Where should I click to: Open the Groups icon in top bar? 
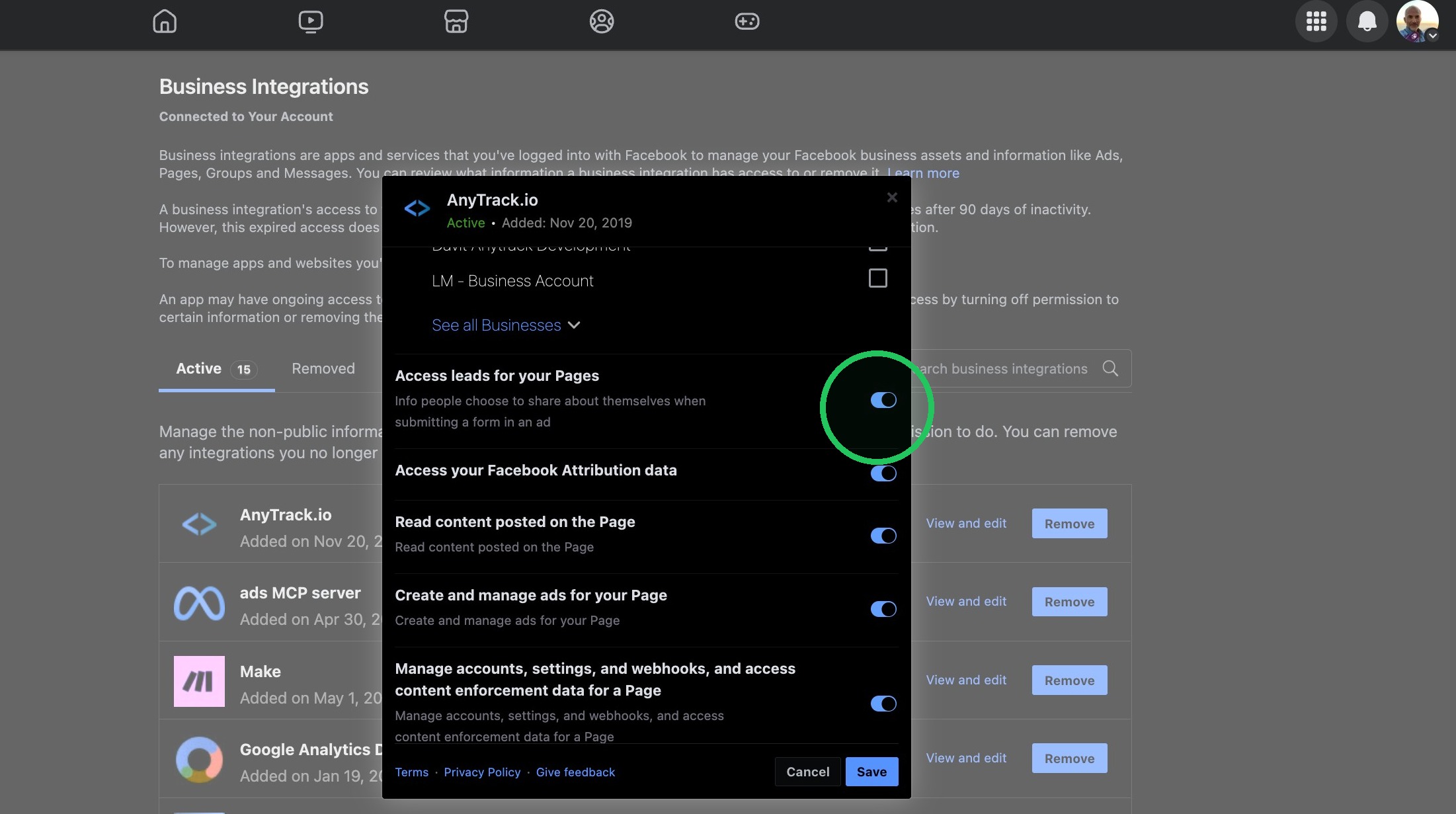pos(602,21)
